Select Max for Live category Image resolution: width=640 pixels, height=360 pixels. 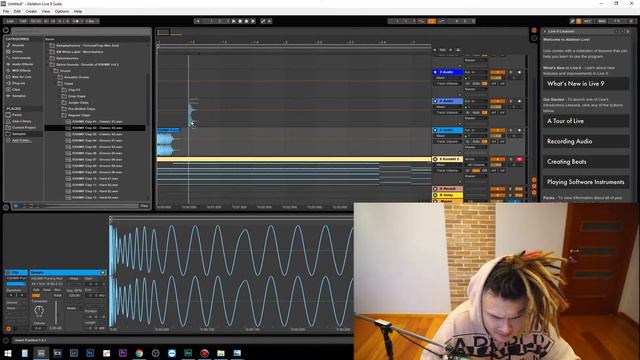point(21,77)
